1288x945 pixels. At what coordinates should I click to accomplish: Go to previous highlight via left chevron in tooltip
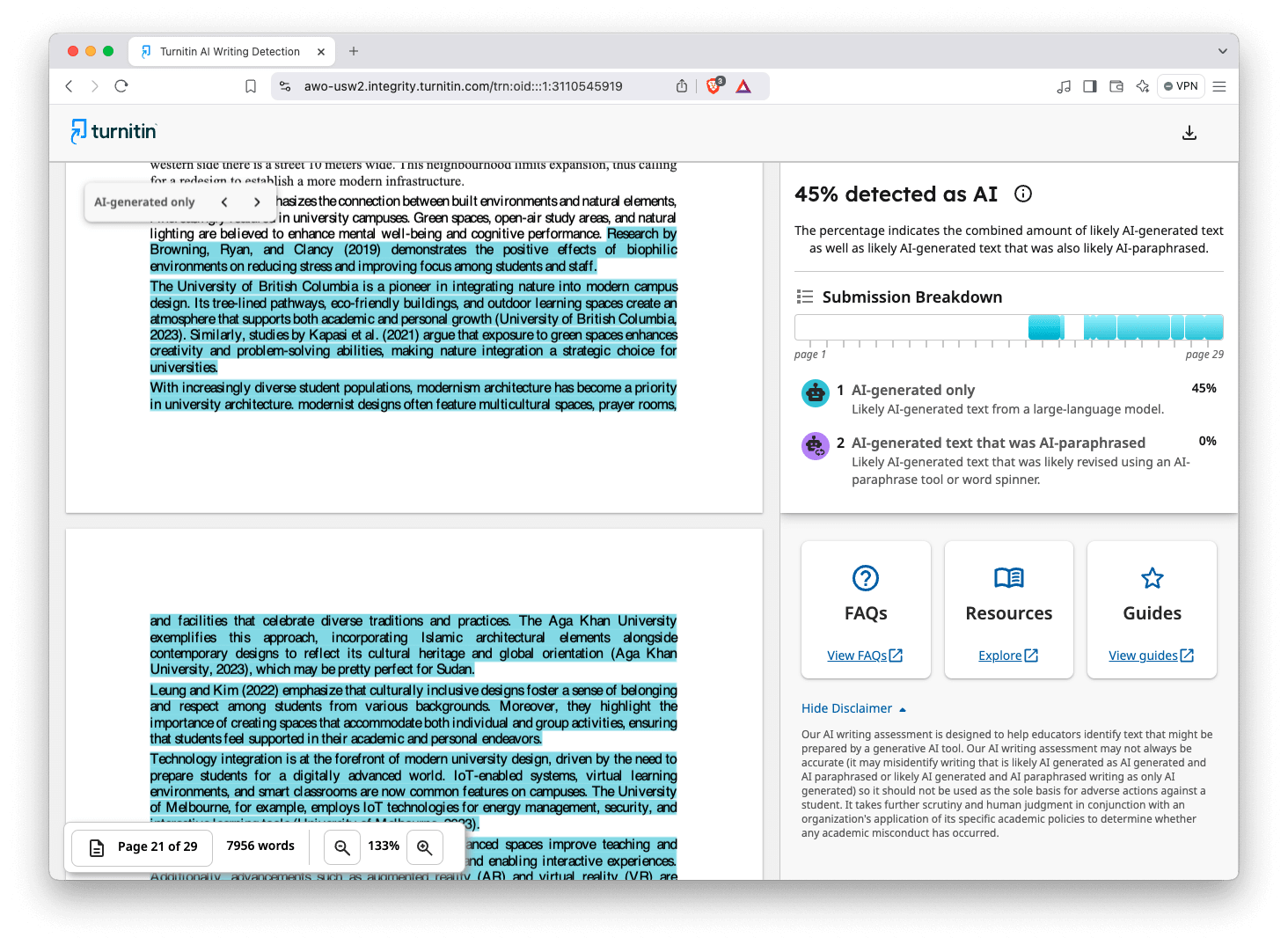coord(224,201)
